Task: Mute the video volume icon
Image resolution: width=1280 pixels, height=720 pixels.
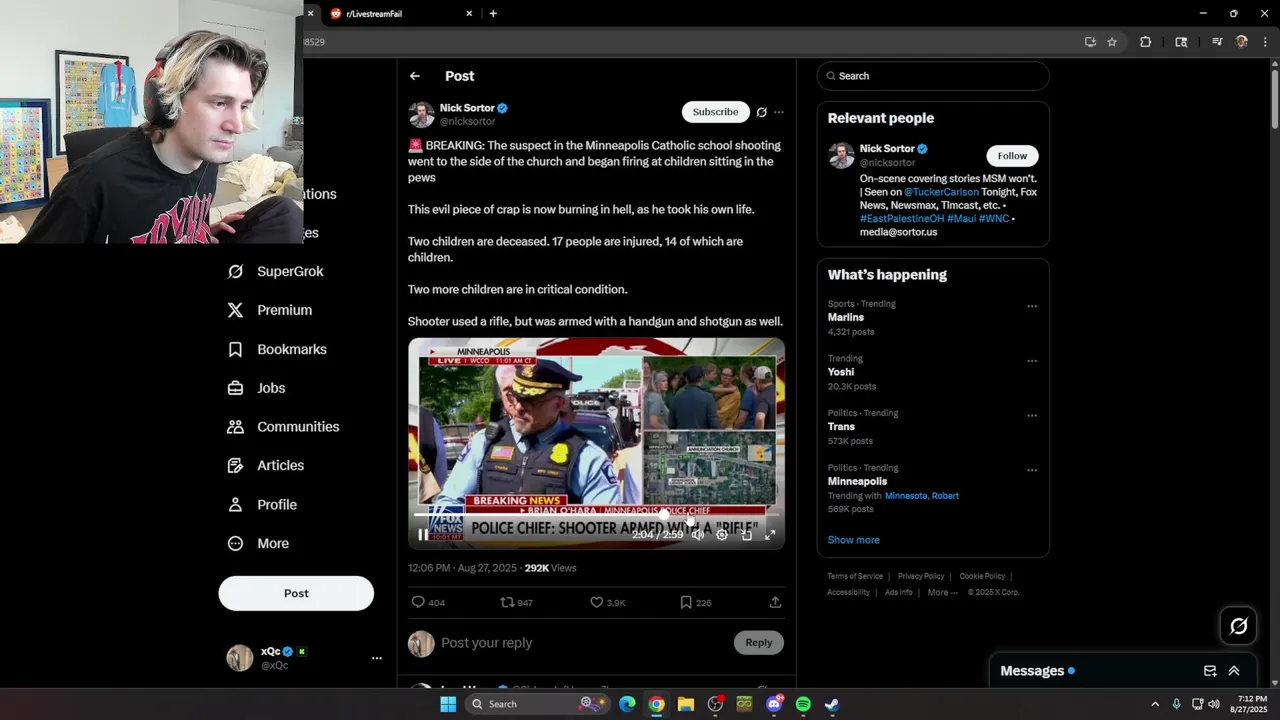Action: tap(698, 535)
